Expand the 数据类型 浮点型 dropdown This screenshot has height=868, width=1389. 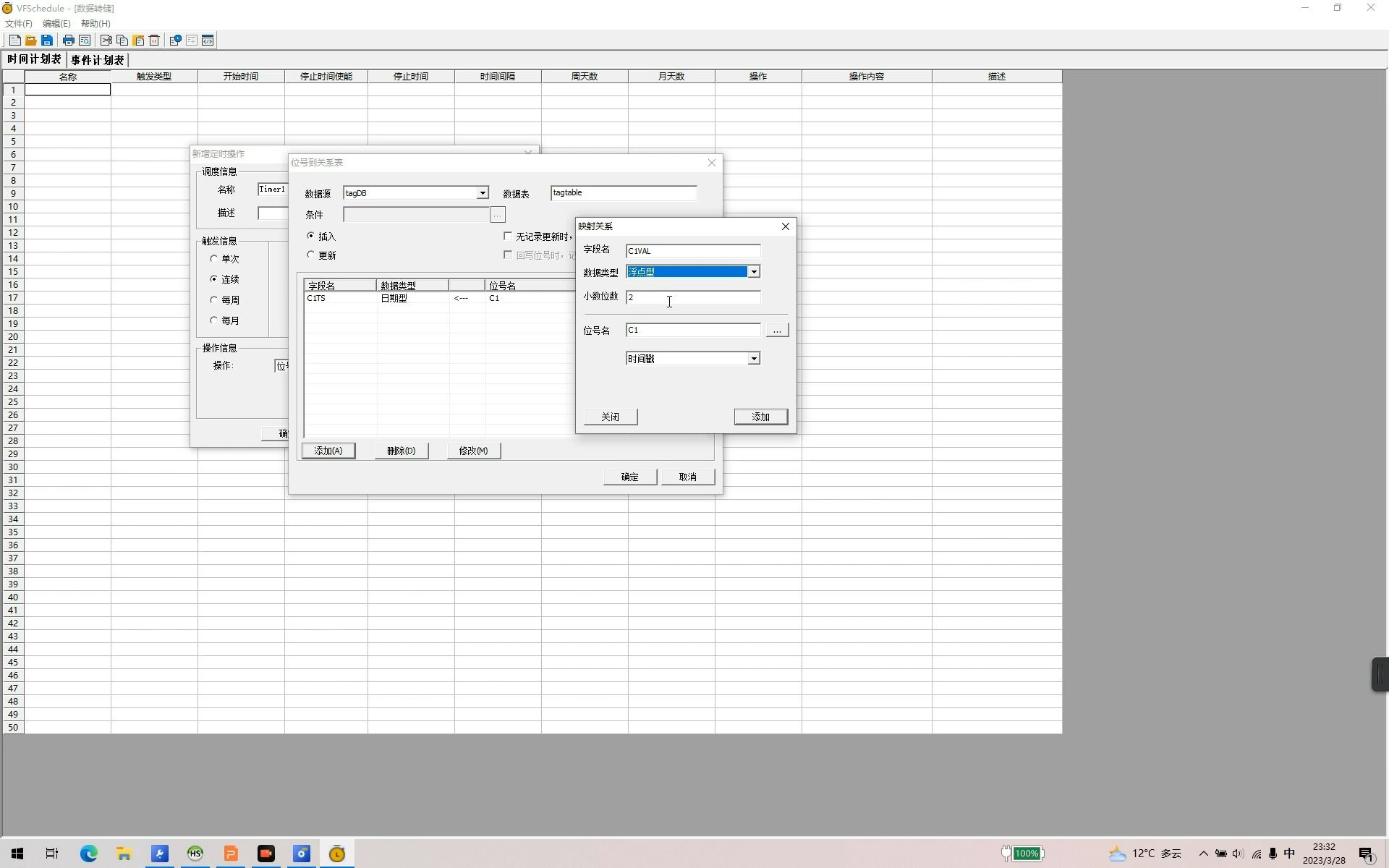(754, 272)
